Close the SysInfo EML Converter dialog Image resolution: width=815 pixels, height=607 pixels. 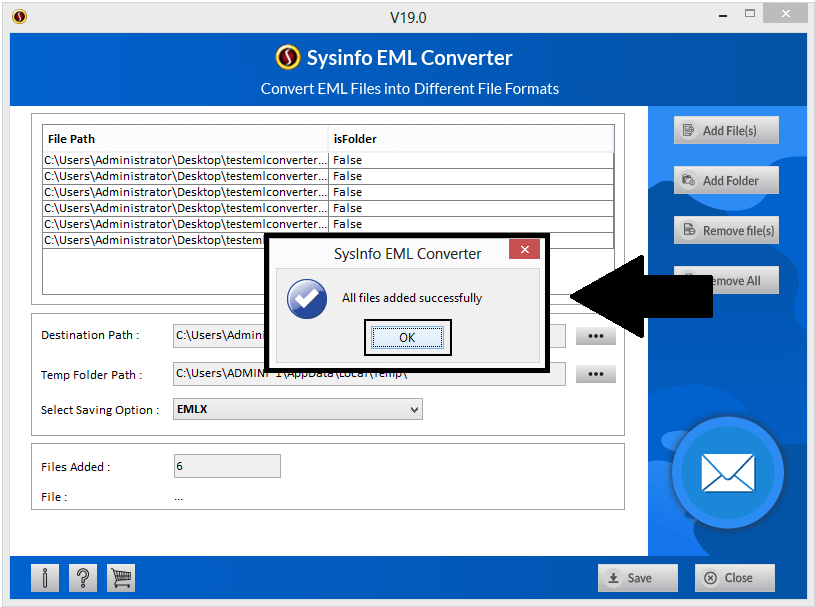[524, 249]
